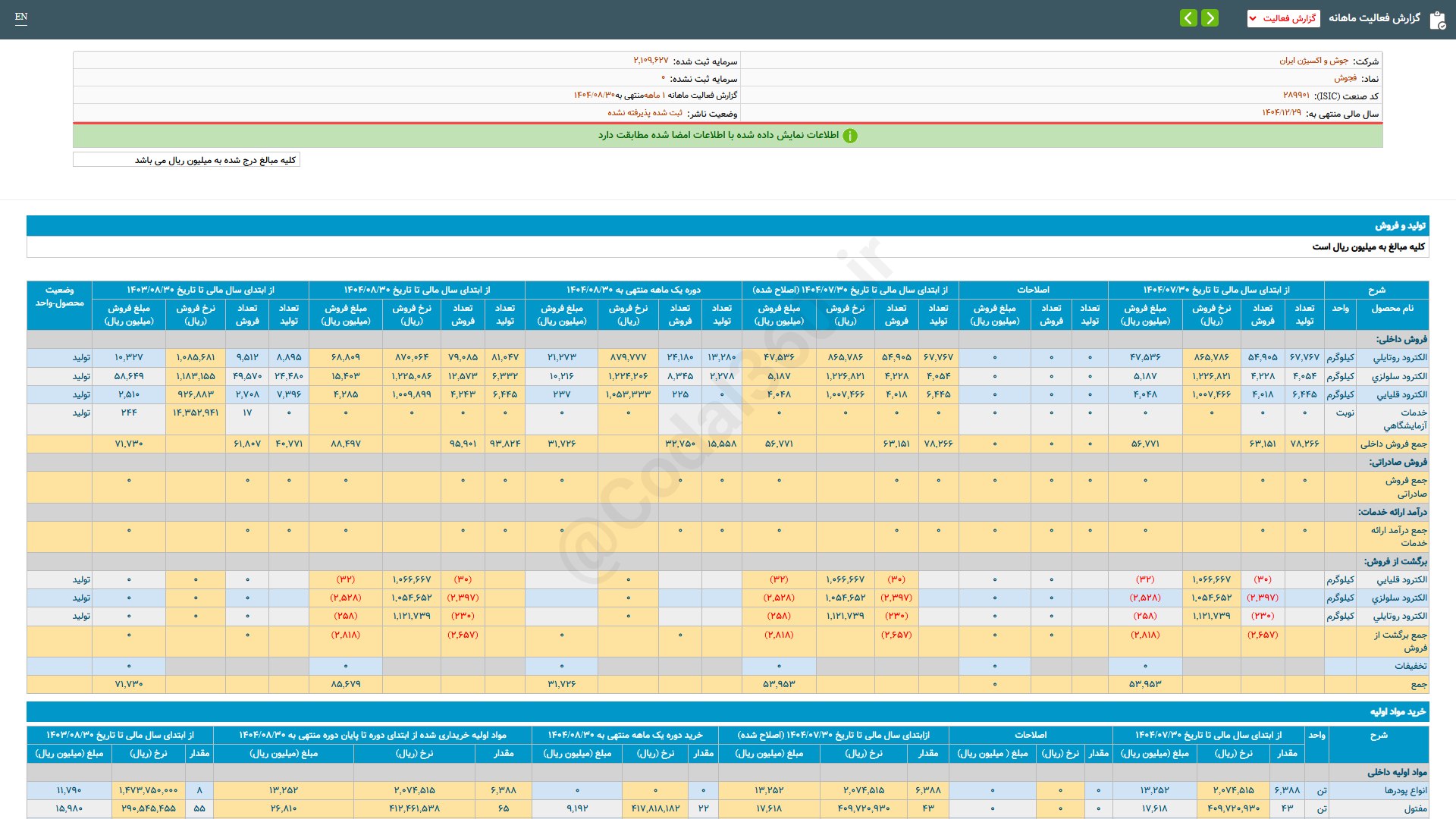The height and width of the screenshot is (819, 1456).
Task: Click the symbol link فجوش
Action: click(x=1345, y=78)
